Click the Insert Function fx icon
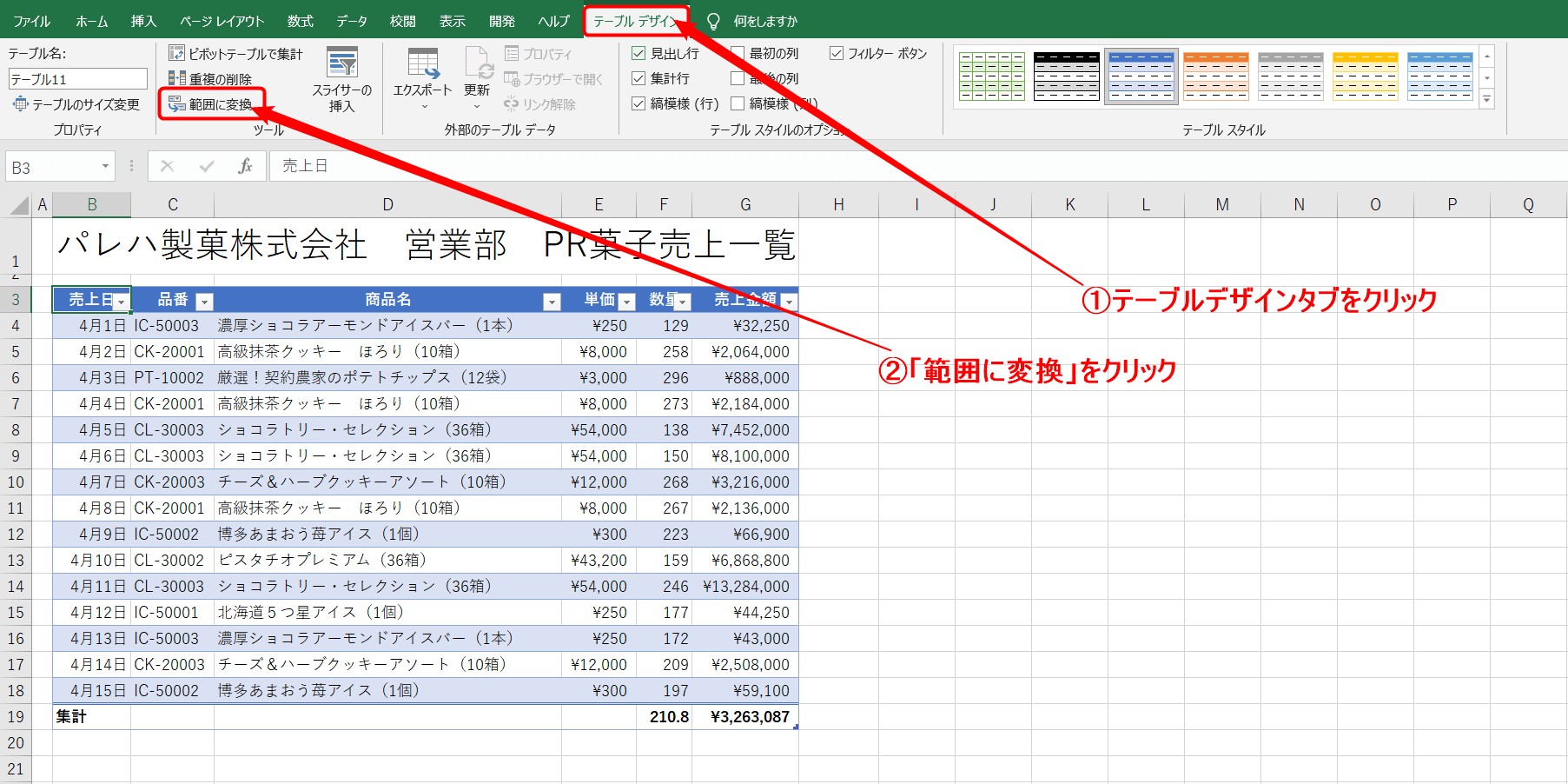Viewport: 1568px width, 784px height. (245, 166)
